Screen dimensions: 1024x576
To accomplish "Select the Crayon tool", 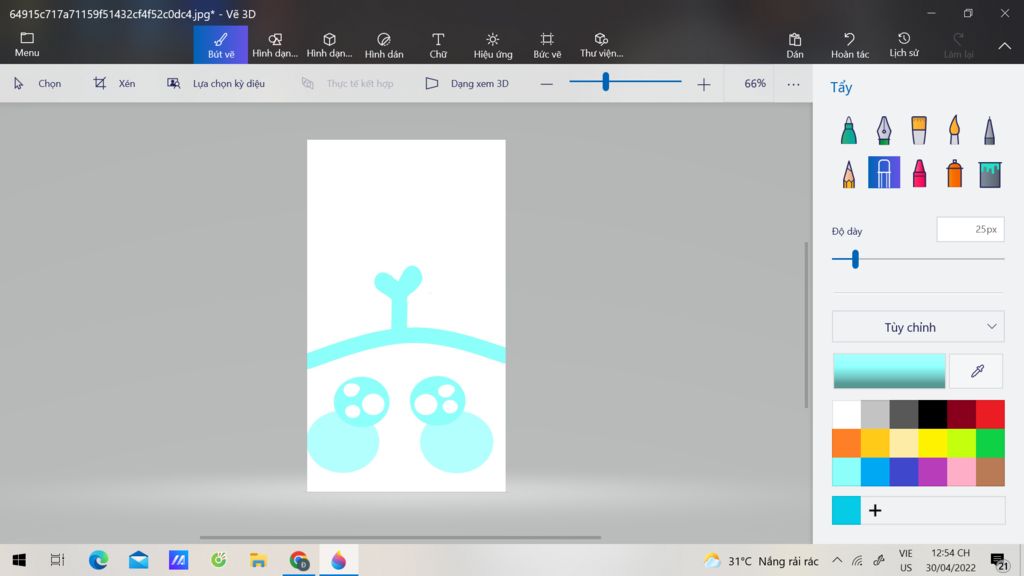I will click(919, 173).
